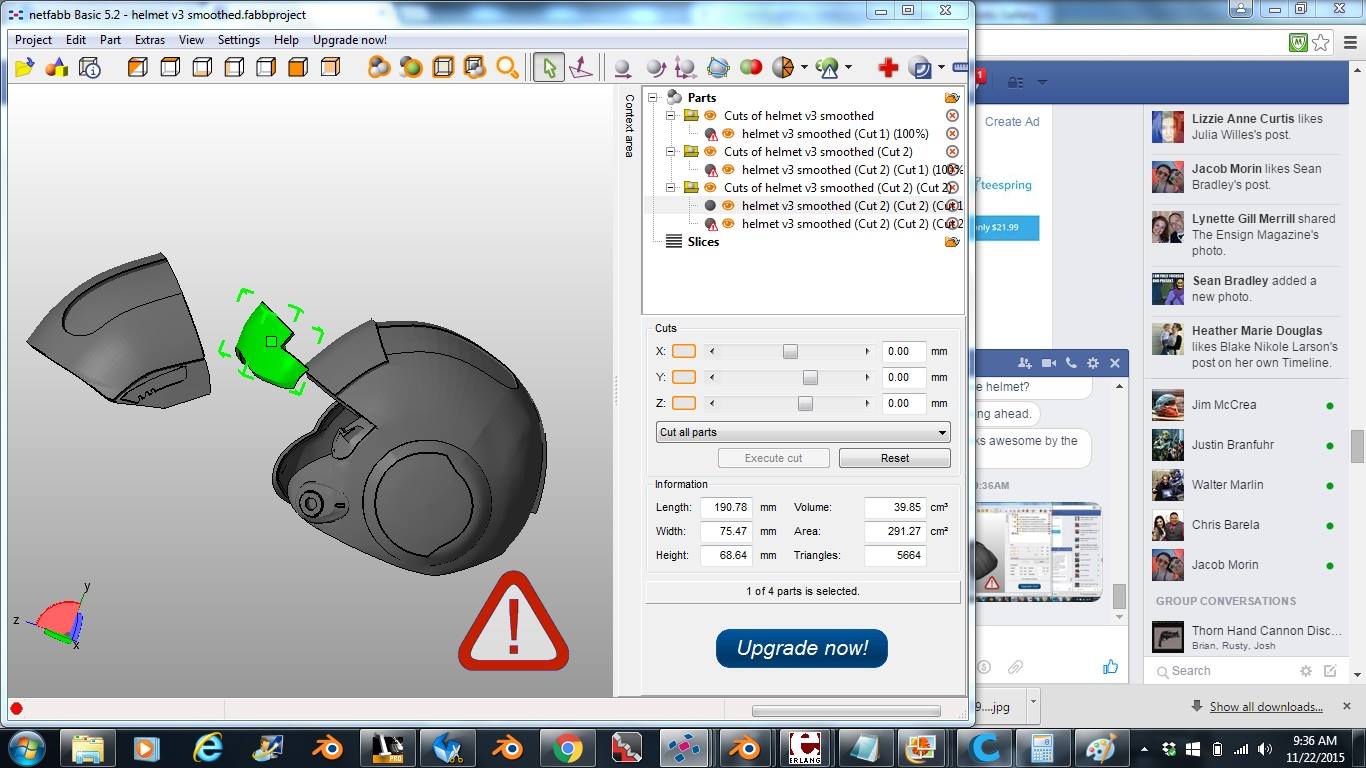Click the scale part icon
The height and width of the screenshot is (768, 1366).
686,68
